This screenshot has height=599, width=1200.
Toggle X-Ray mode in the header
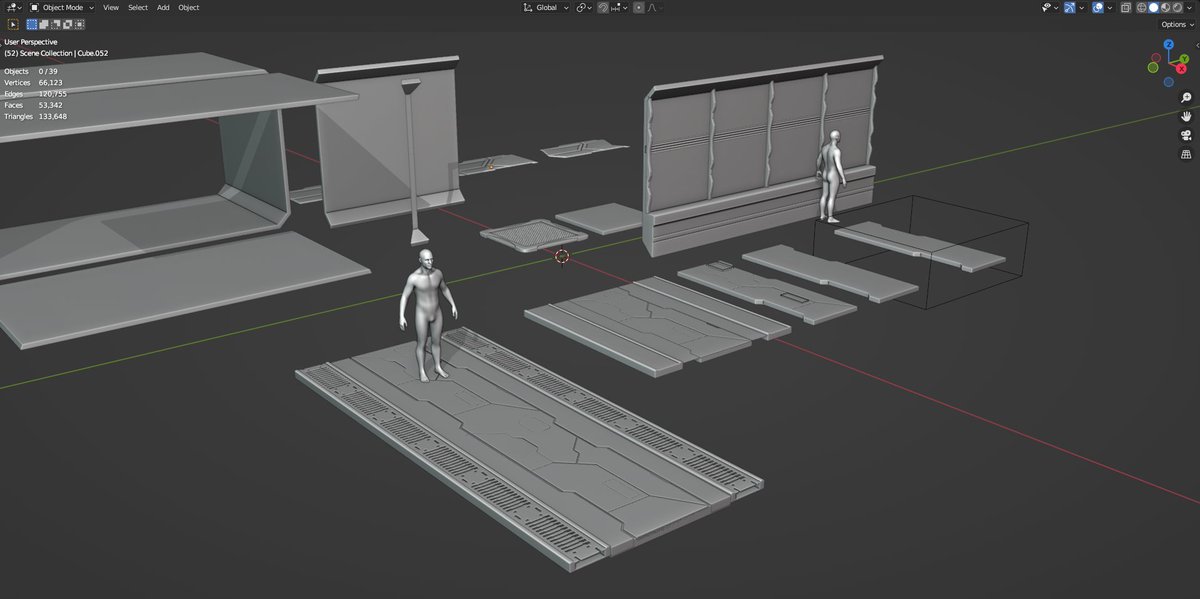[x=1126, y=7]
